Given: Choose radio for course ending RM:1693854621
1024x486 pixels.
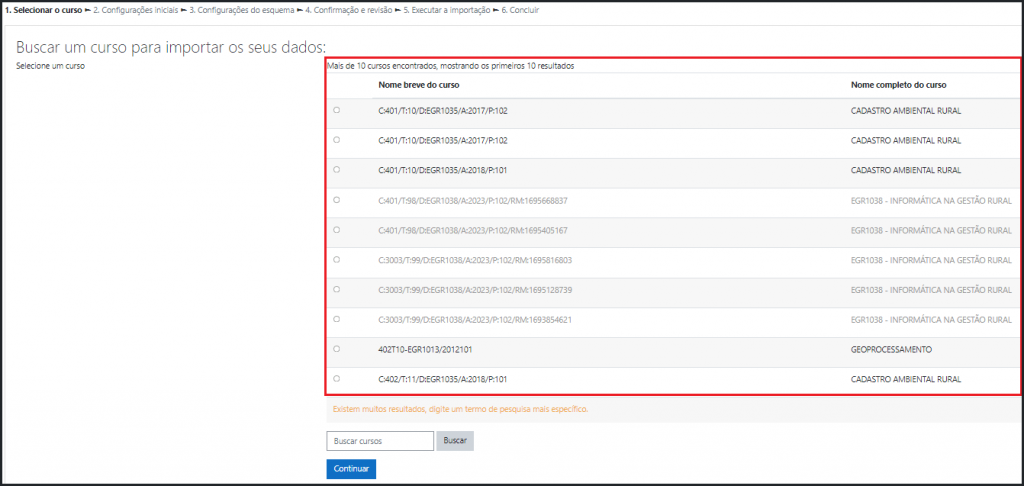Looking at the screenshot, I should pos(336,319).
